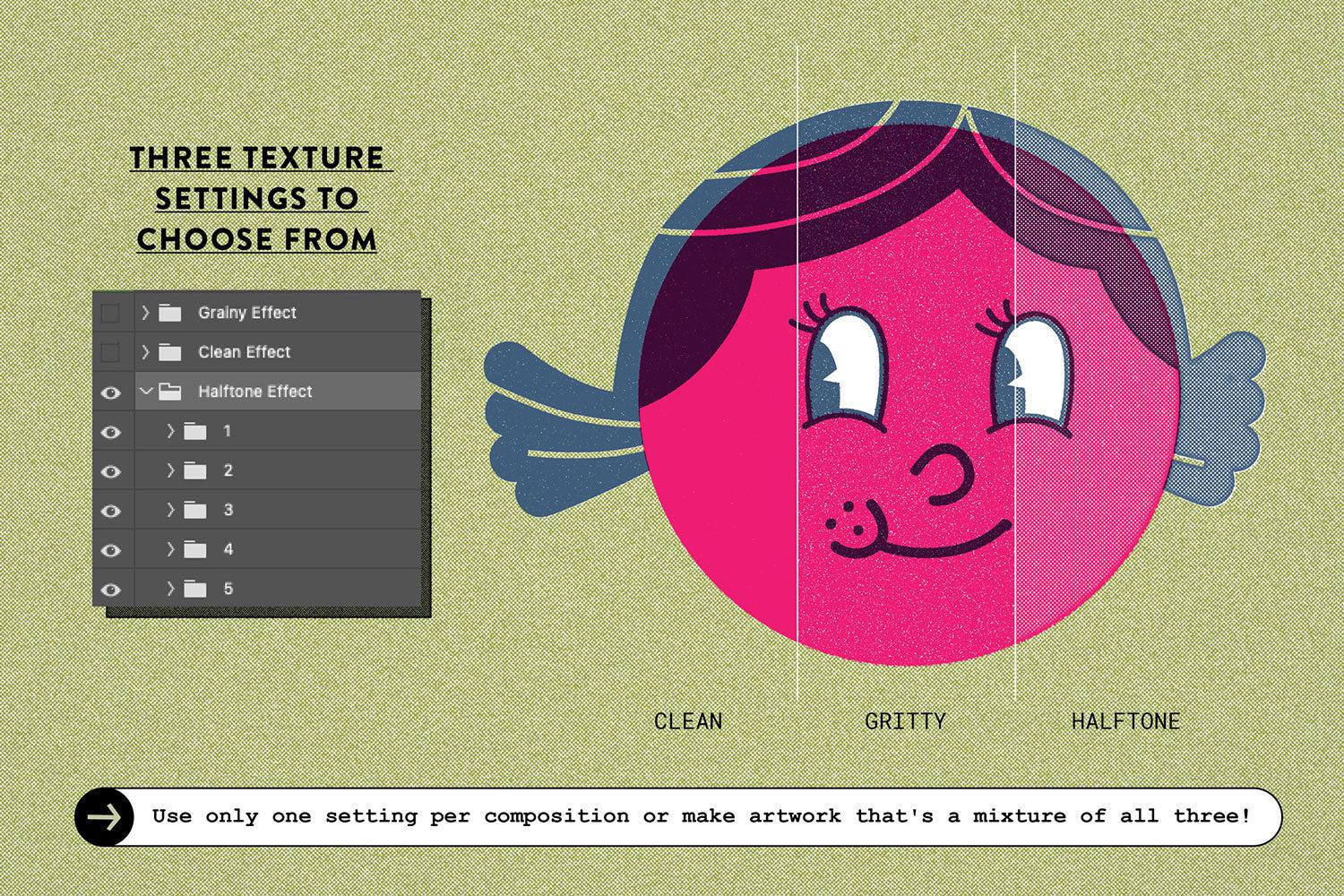The height and width of the screenshot is (896, 1344).
Task: Click the arrow icon in the bottom banner
Action: point(107,815)
